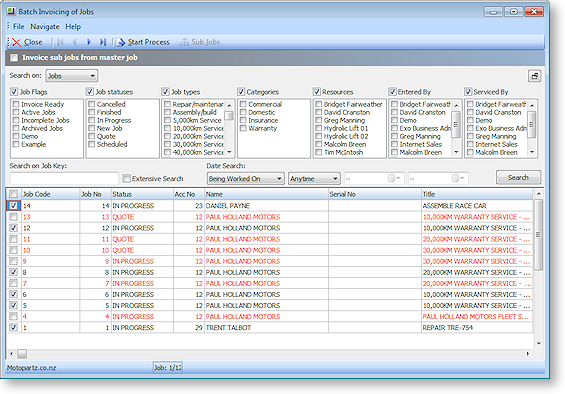The image size is (565, 394).
Task: Click the collapse filter panel icon
Action: tap(534, 76)
